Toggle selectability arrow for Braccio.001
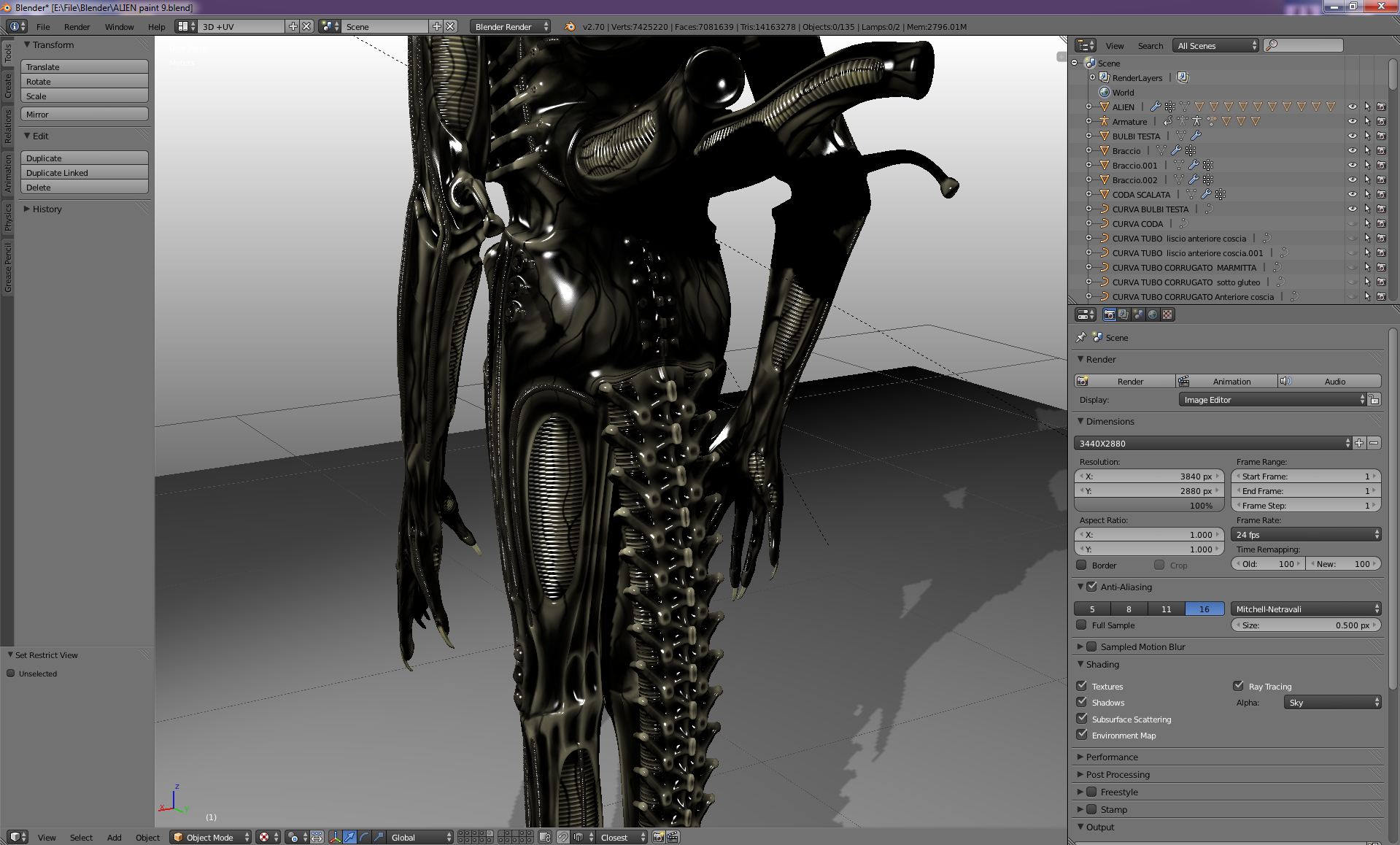This screenshot has width=1400, height=845. click(1367, 165)
